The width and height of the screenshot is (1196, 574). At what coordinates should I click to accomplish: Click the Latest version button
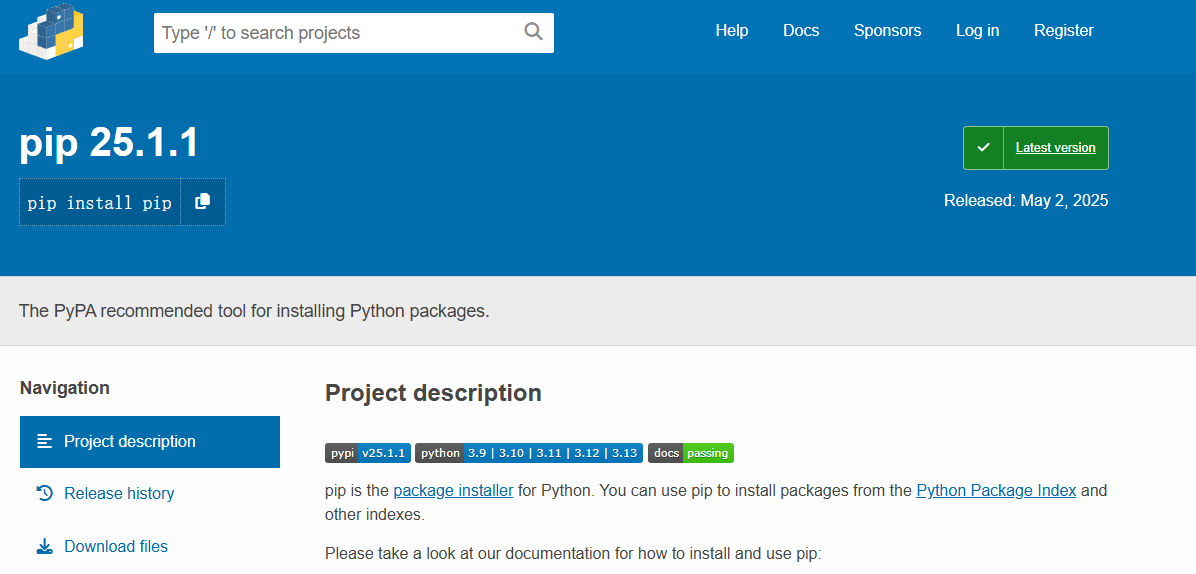[x=1055, y=148]
